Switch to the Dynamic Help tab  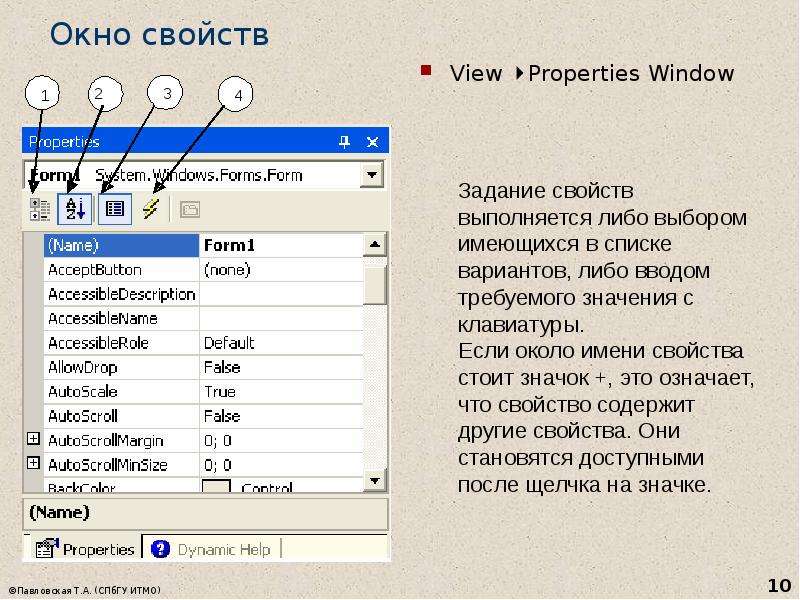click(212, 549)
